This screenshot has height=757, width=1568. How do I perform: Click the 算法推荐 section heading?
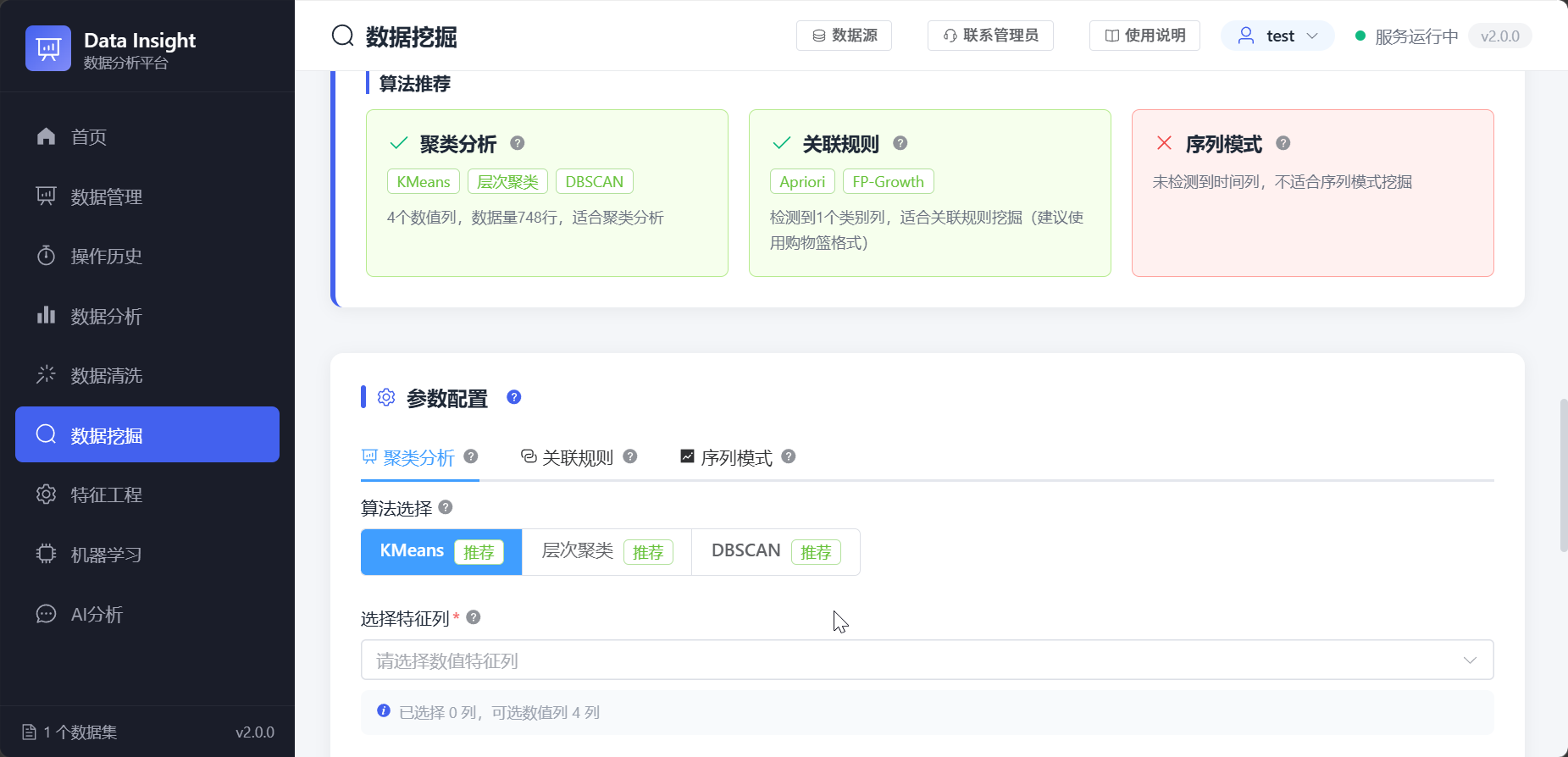click(415, 83)
